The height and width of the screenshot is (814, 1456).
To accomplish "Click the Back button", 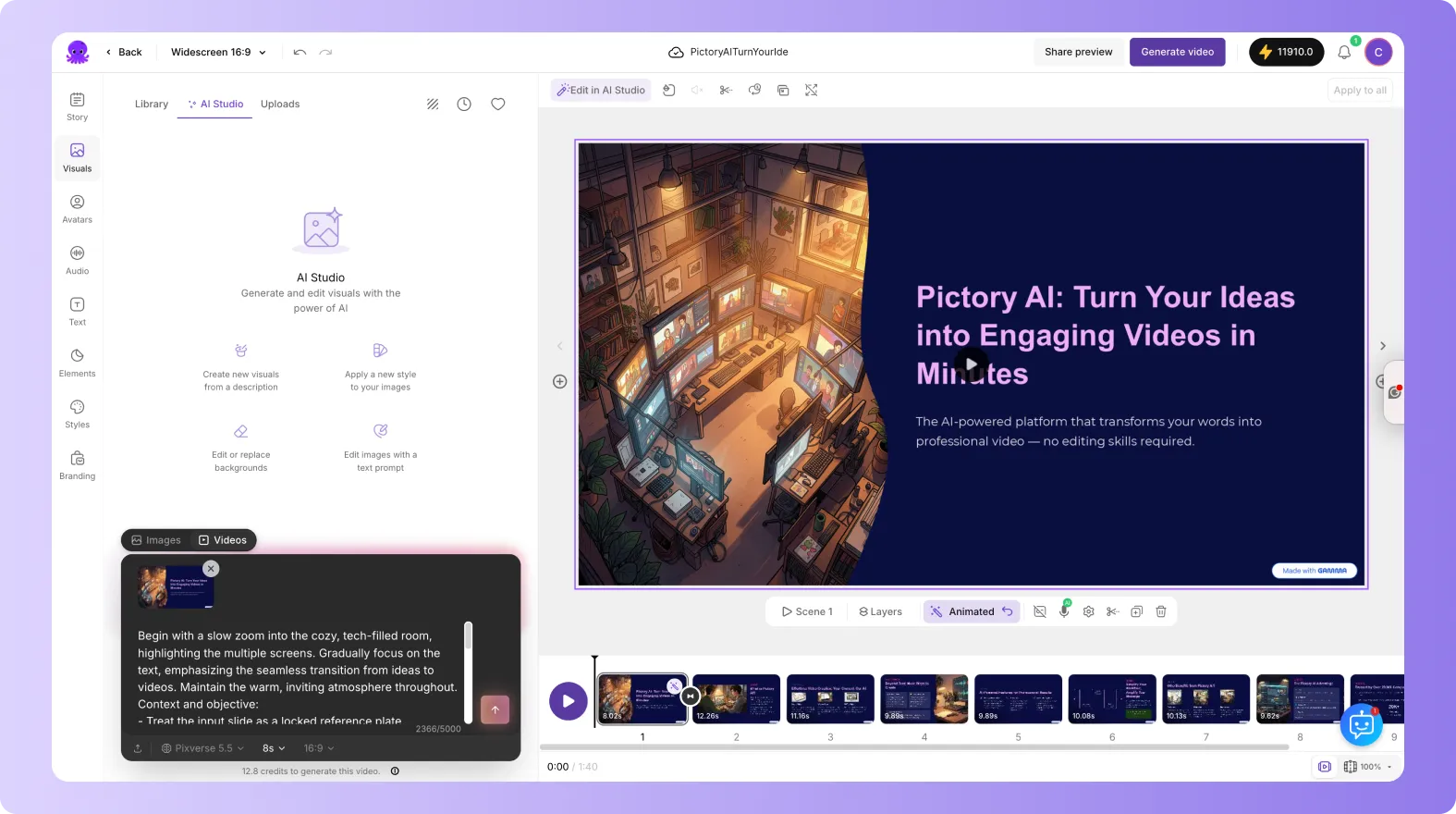I will point(124,52).
